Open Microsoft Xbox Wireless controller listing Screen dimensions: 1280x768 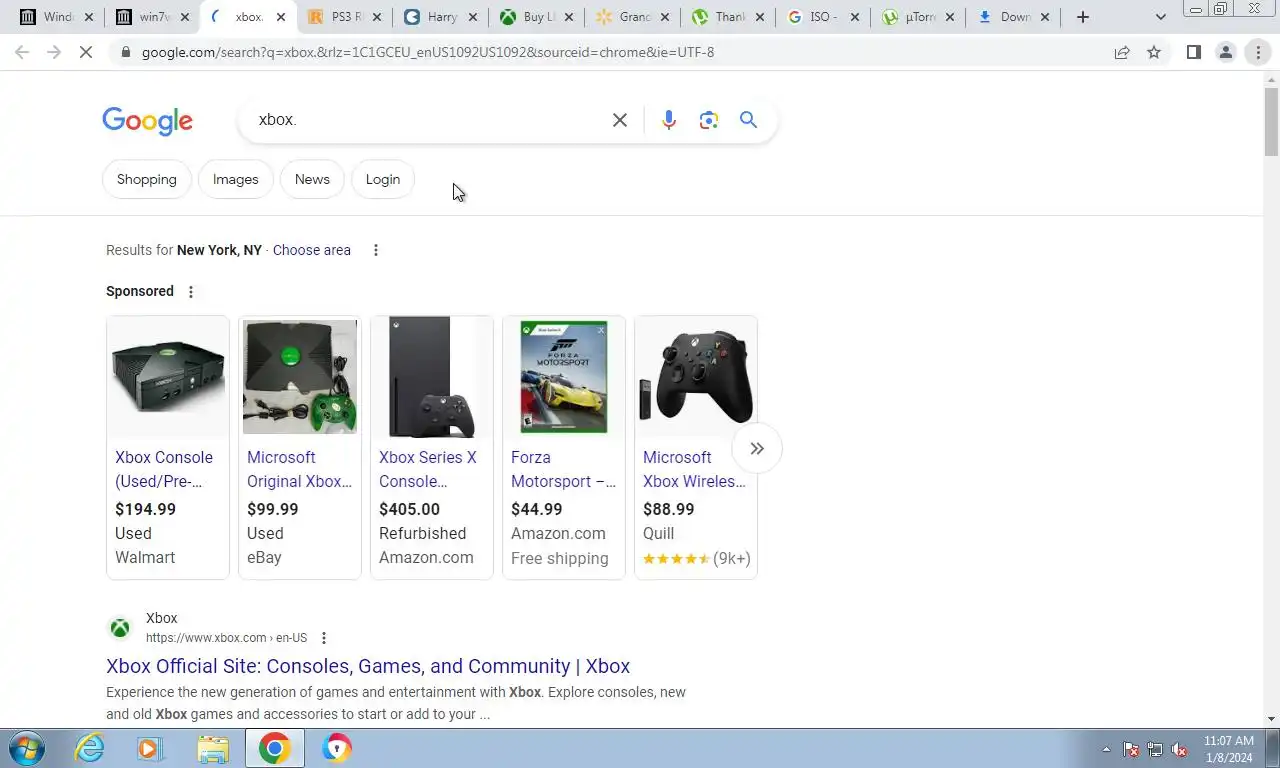[x=695, y=469]
